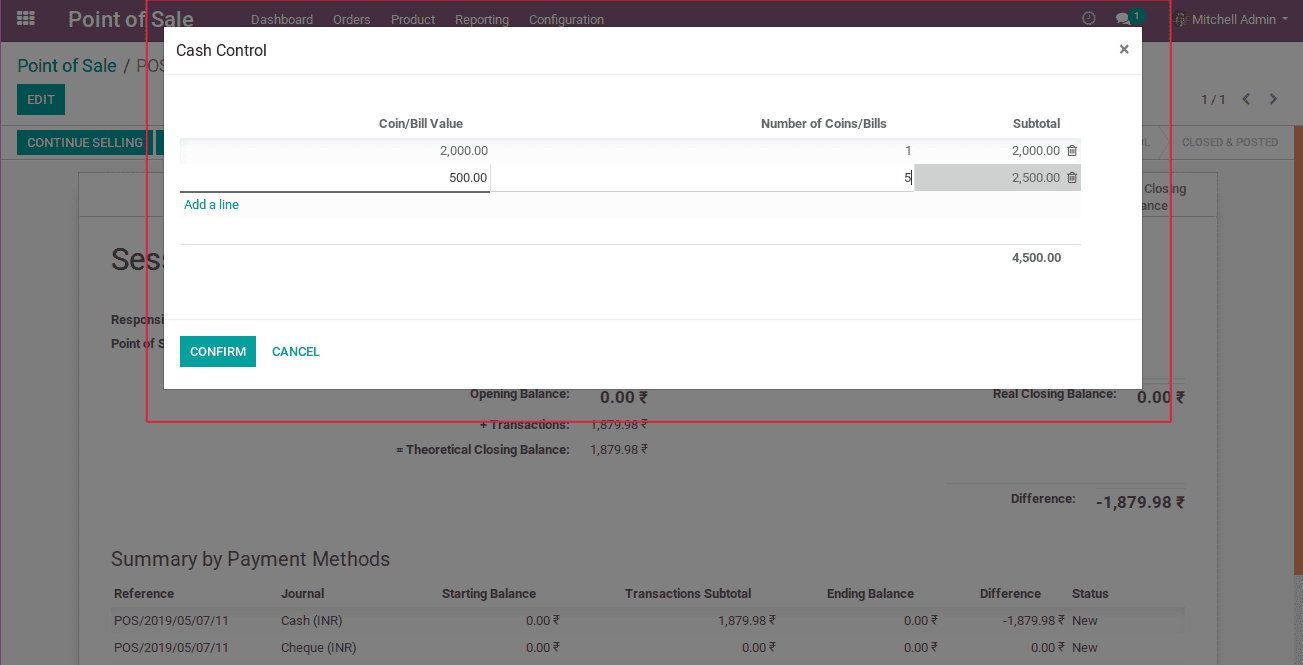
Task: Click Continue Selling button
Action: pos(85,142)
